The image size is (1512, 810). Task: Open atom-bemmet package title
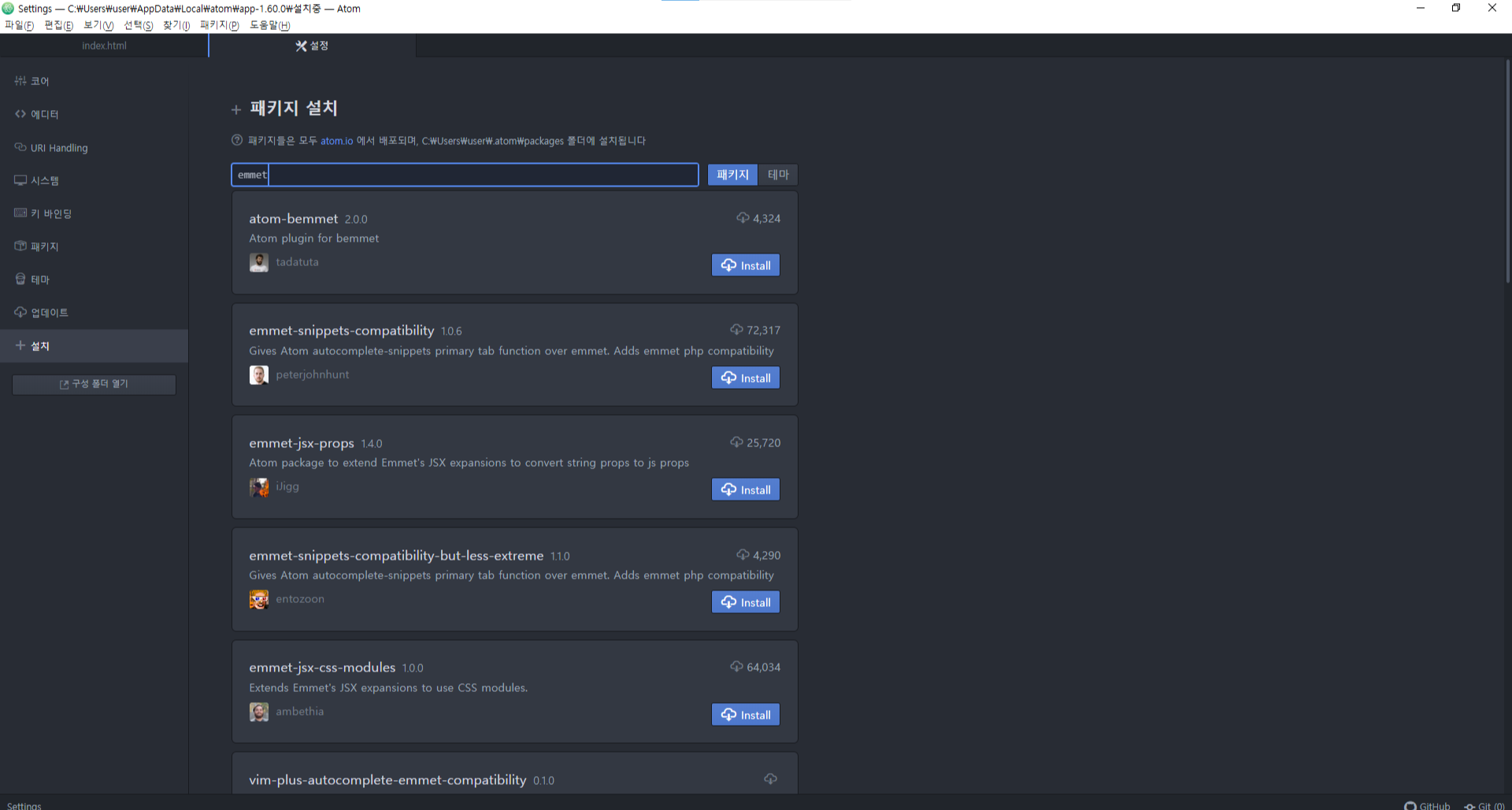[x=294, y=219]
